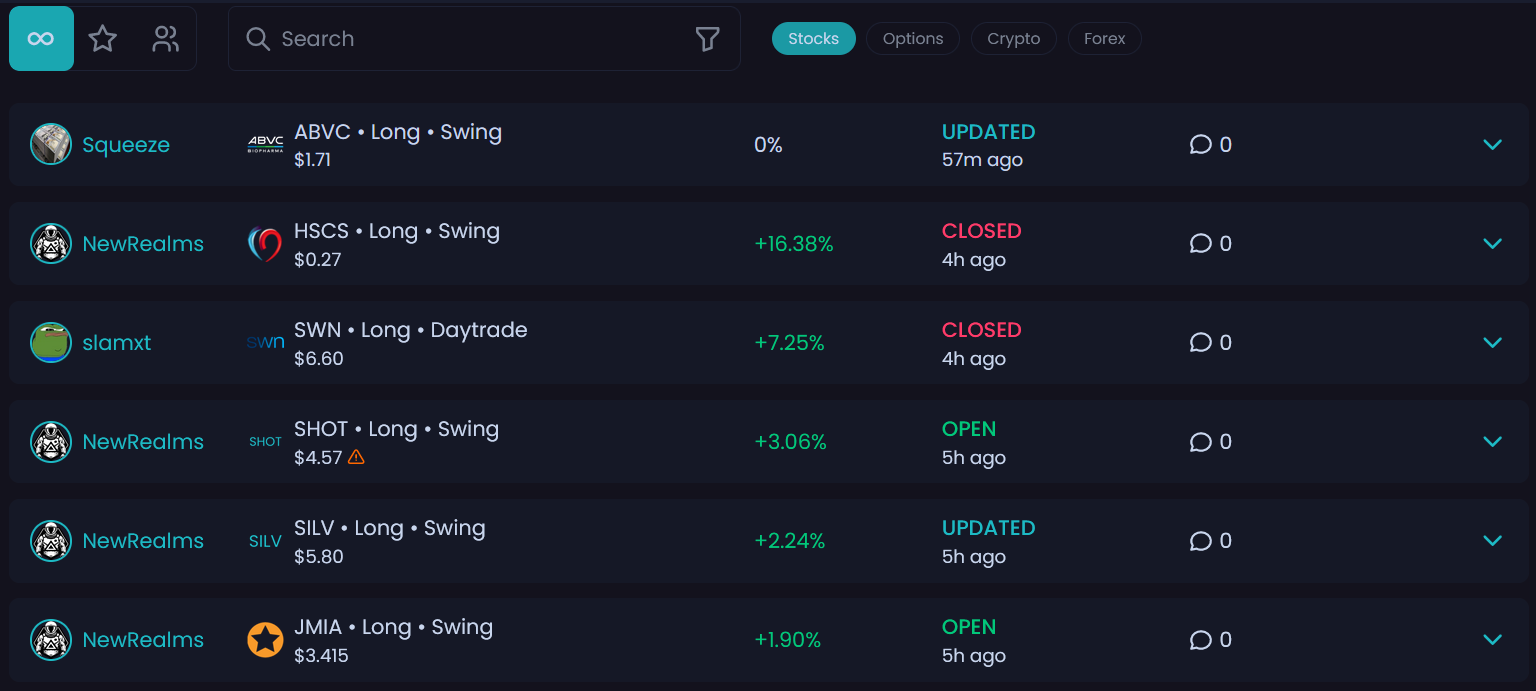The image size is (1536, 691).
Task: Expand the ABVC trade row details
Action: [1492, 144]
